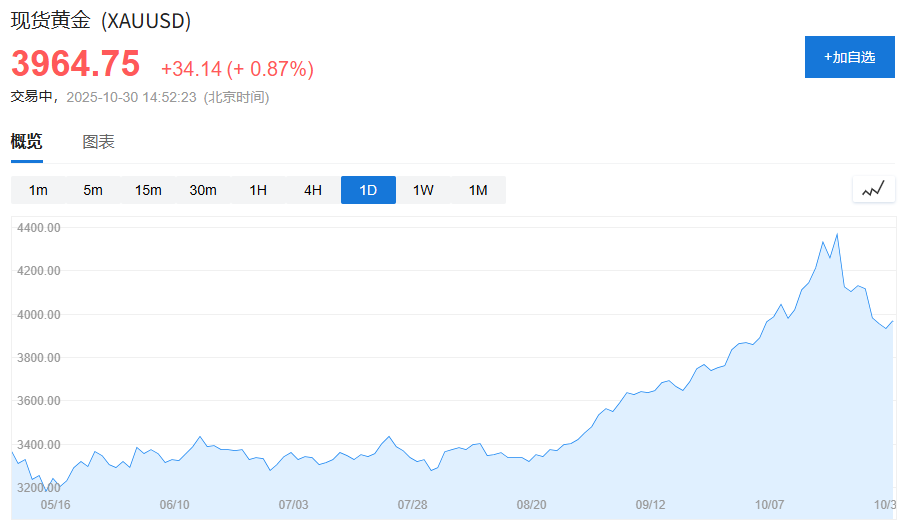906x530 pixels.
Task: Click the 08/20 date label on axis
Action: (x=531, y=505)
